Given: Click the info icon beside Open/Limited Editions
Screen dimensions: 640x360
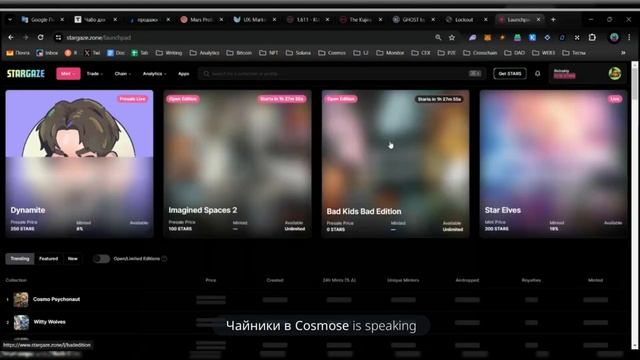Looking at the screenshot, I should 164,259.
